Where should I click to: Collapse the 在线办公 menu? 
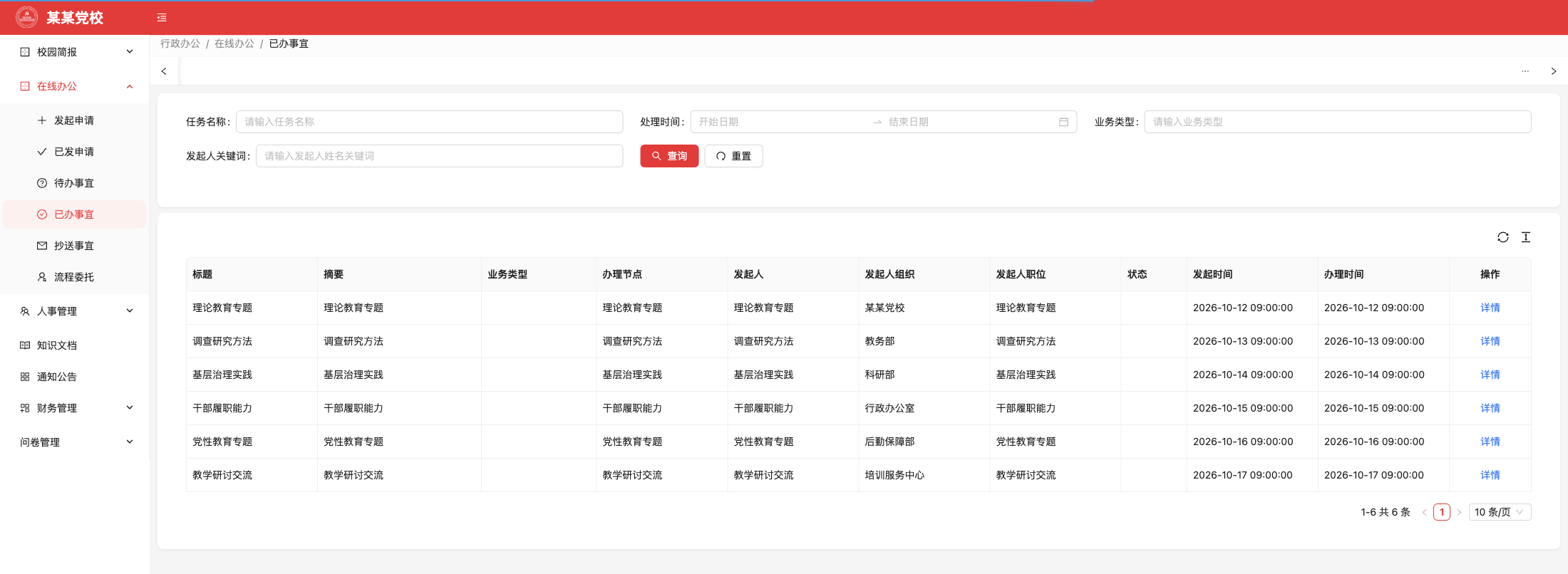click(75, 86)
